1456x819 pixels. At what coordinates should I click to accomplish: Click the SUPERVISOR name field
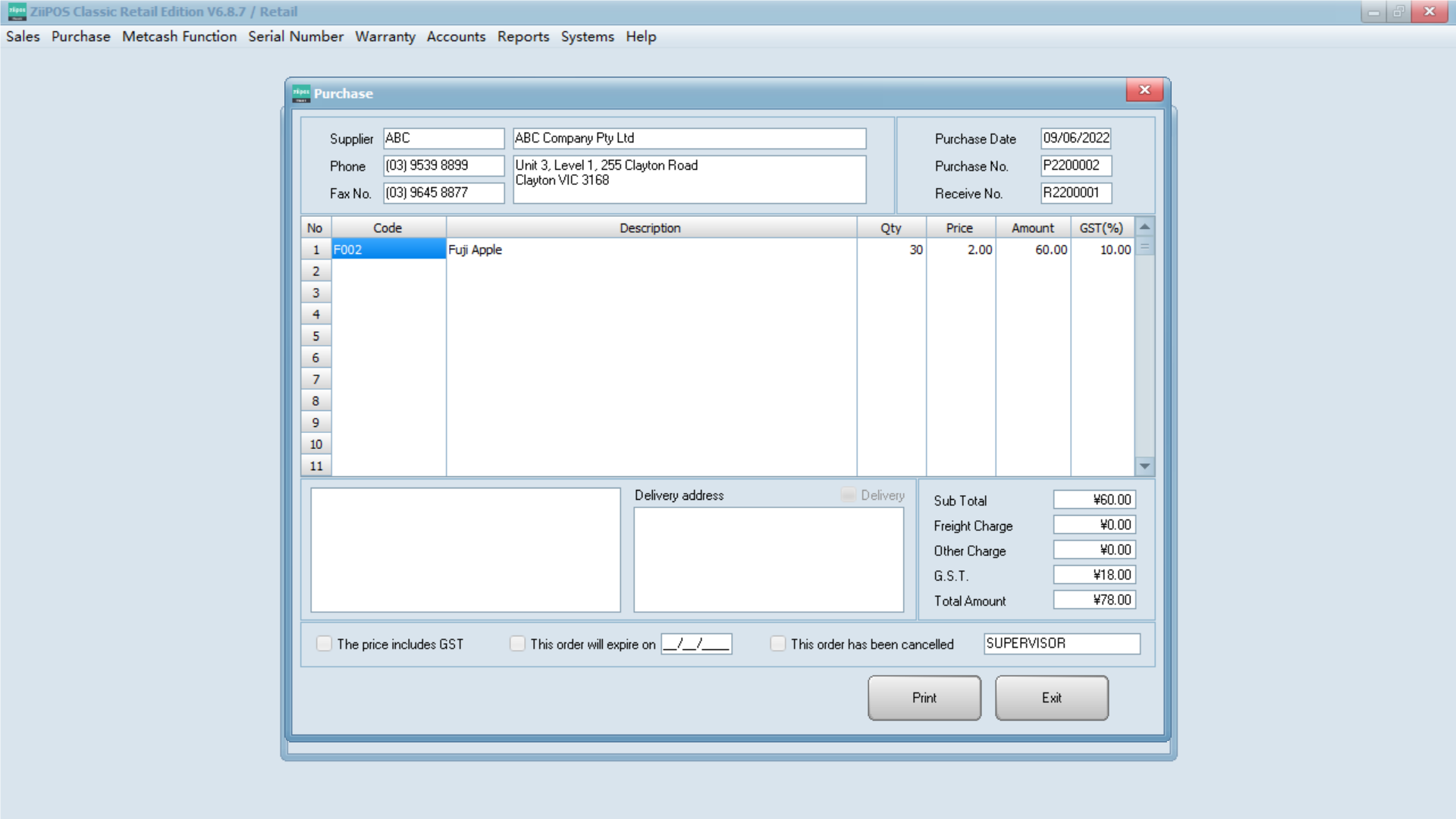1061,643
